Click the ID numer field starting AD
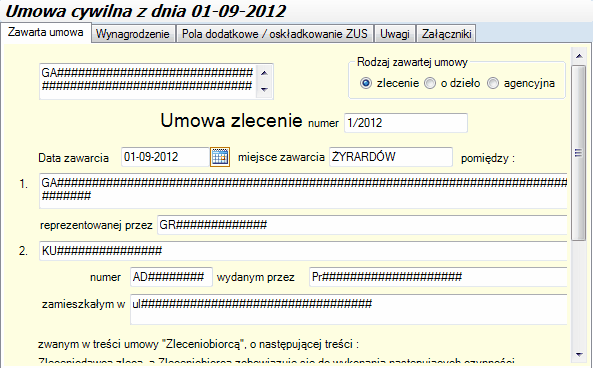This screenshot has height=368, width=593. point(171,277)
